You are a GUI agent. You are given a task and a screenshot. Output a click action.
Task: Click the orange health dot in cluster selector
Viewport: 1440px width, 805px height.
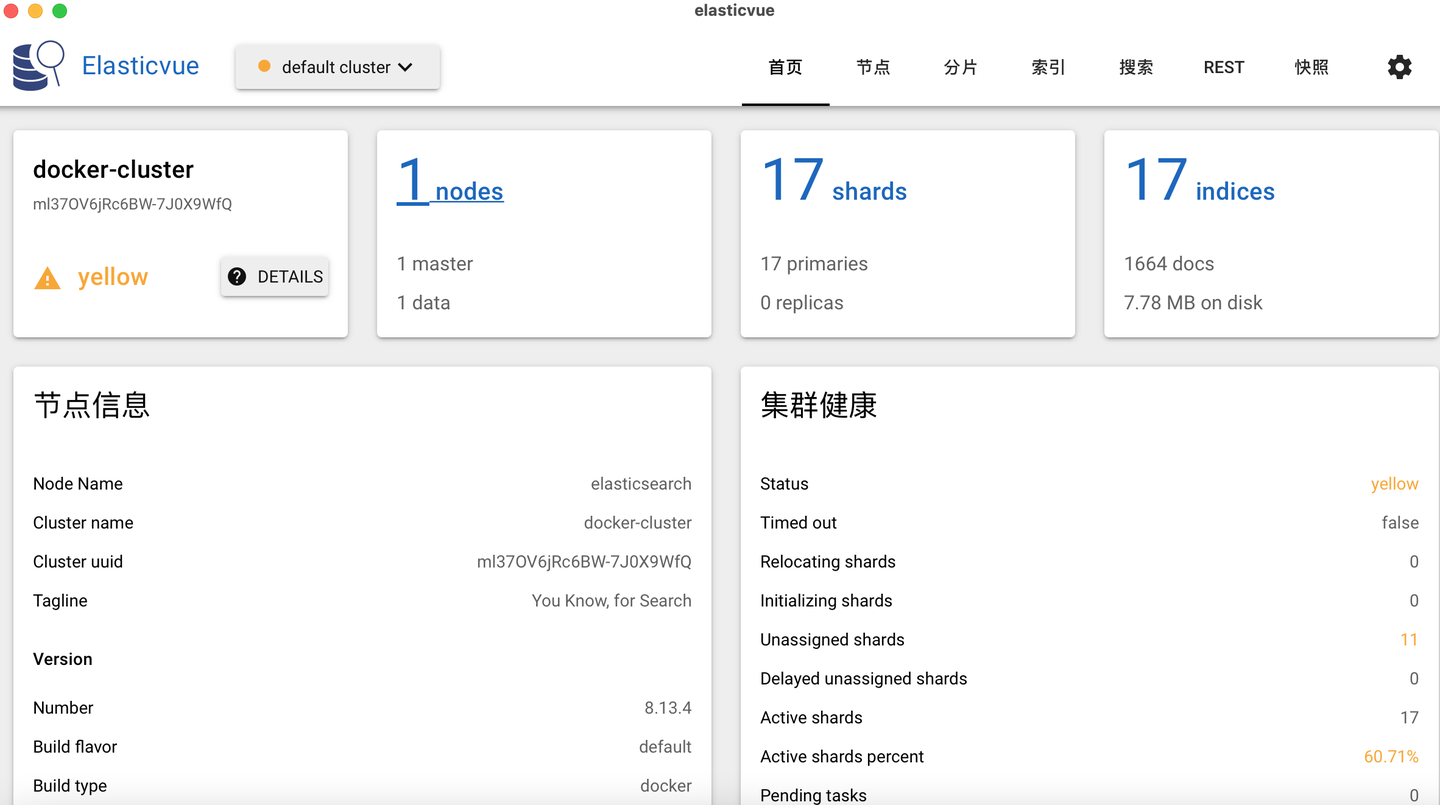263,66
